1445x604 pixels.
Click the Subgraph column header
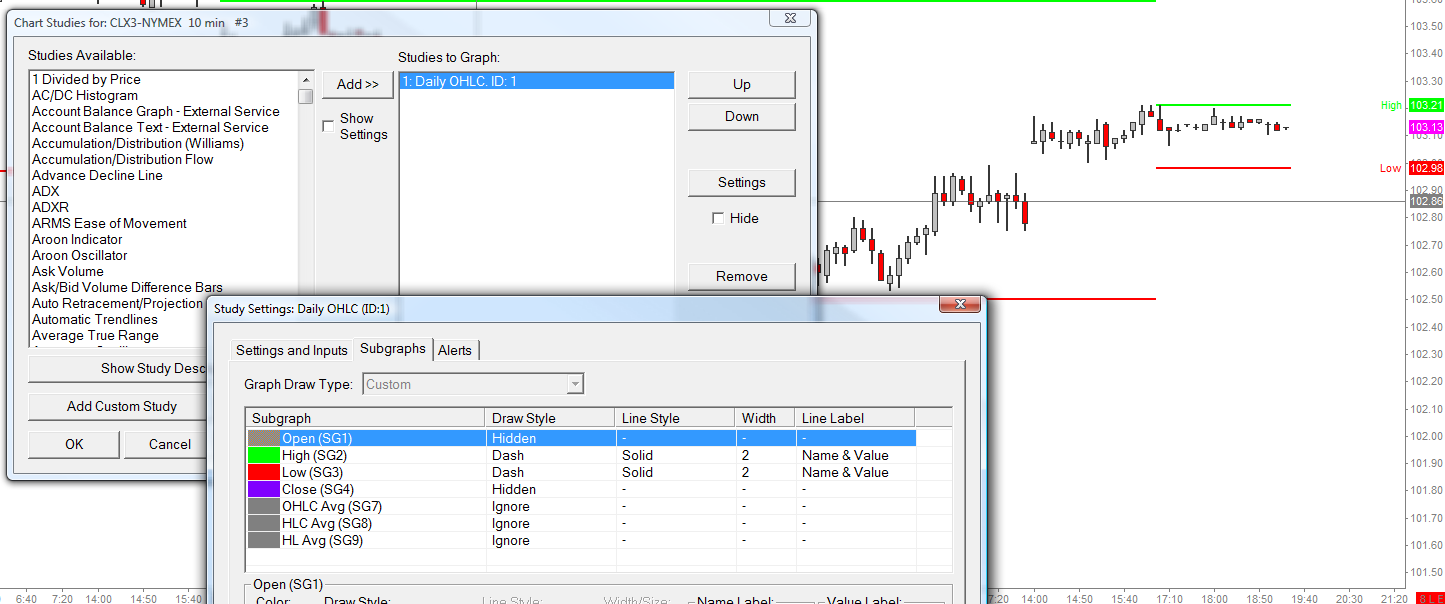pos(366,418)
